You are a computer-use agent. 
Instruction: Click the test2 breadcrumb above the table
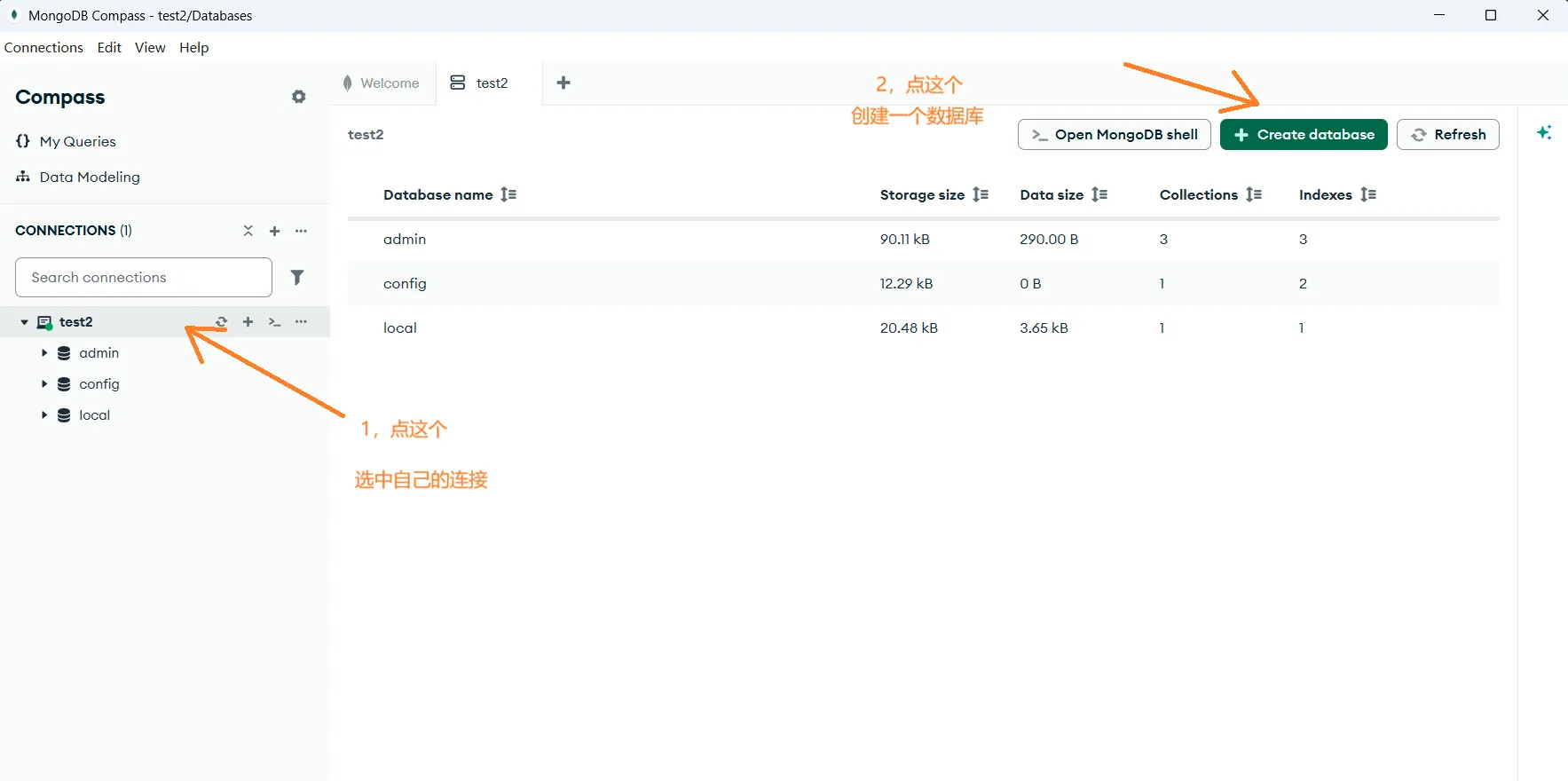pos(366,135)
